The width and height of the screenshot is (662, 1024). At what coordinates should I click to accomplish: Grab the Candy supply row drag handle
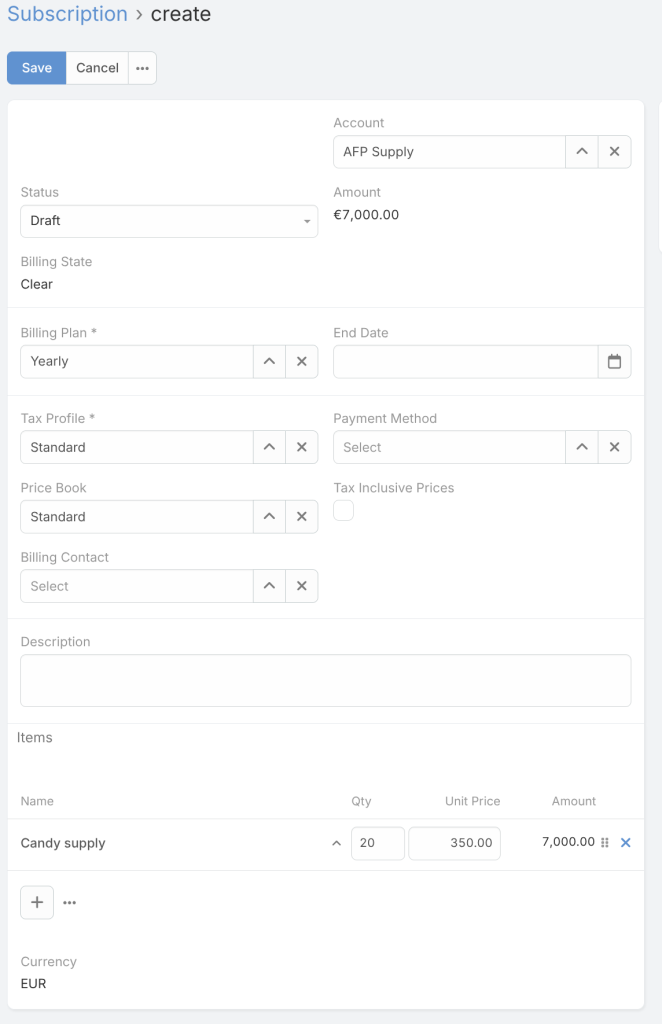coord(605,843)
